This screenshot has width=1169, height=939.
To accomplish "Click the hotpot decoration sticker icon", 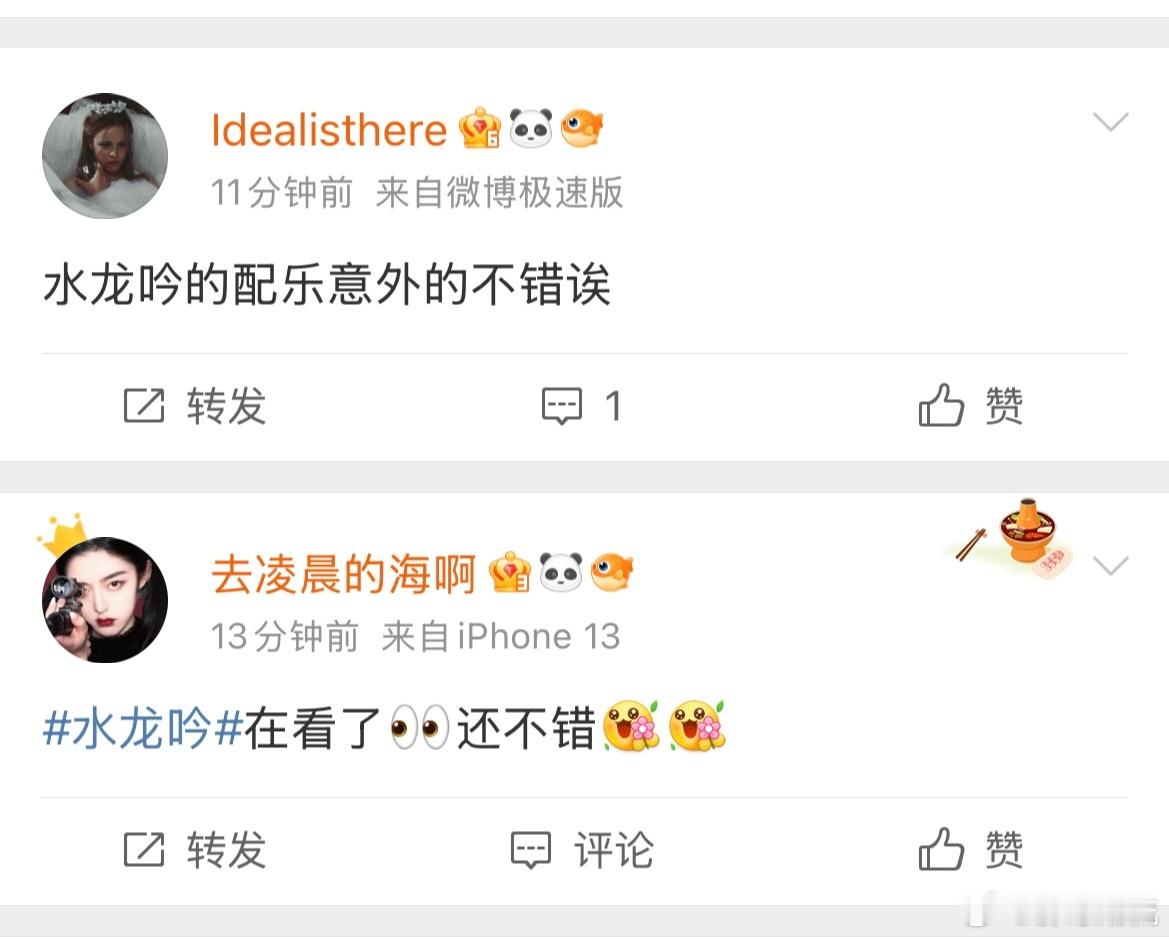I will coord(1015,538).
